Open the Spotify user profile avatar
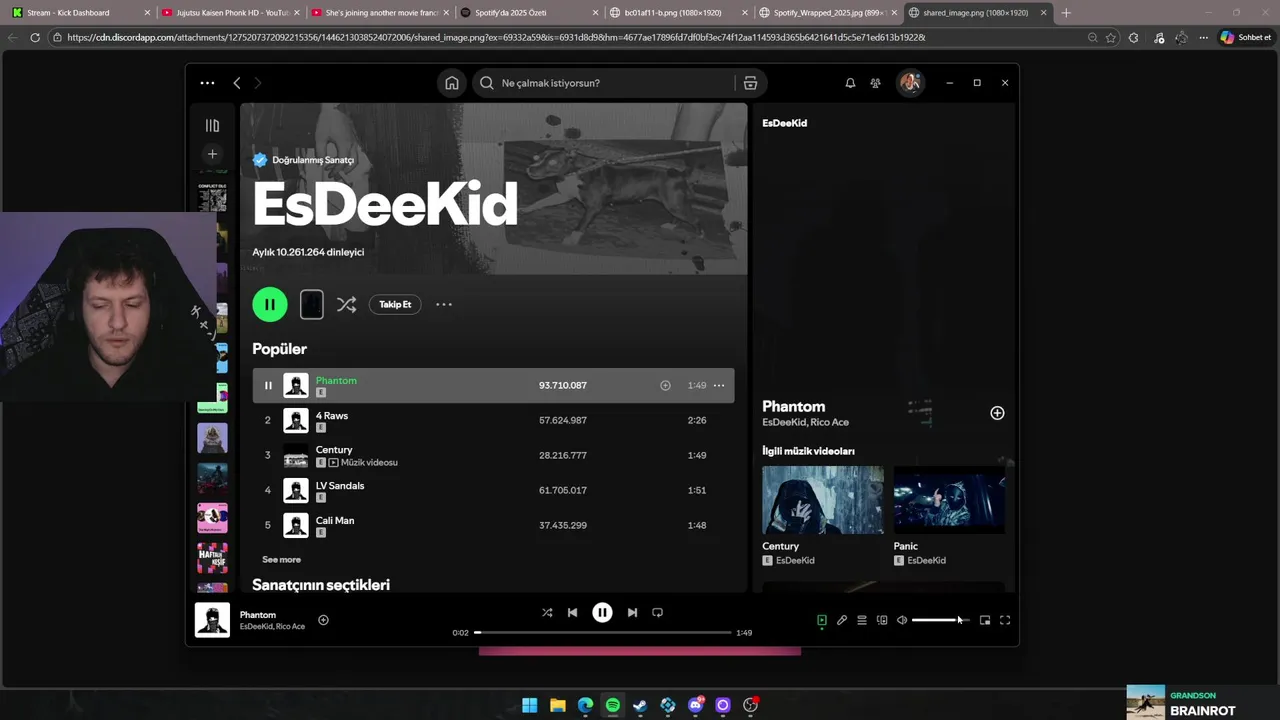 point(910,83)
